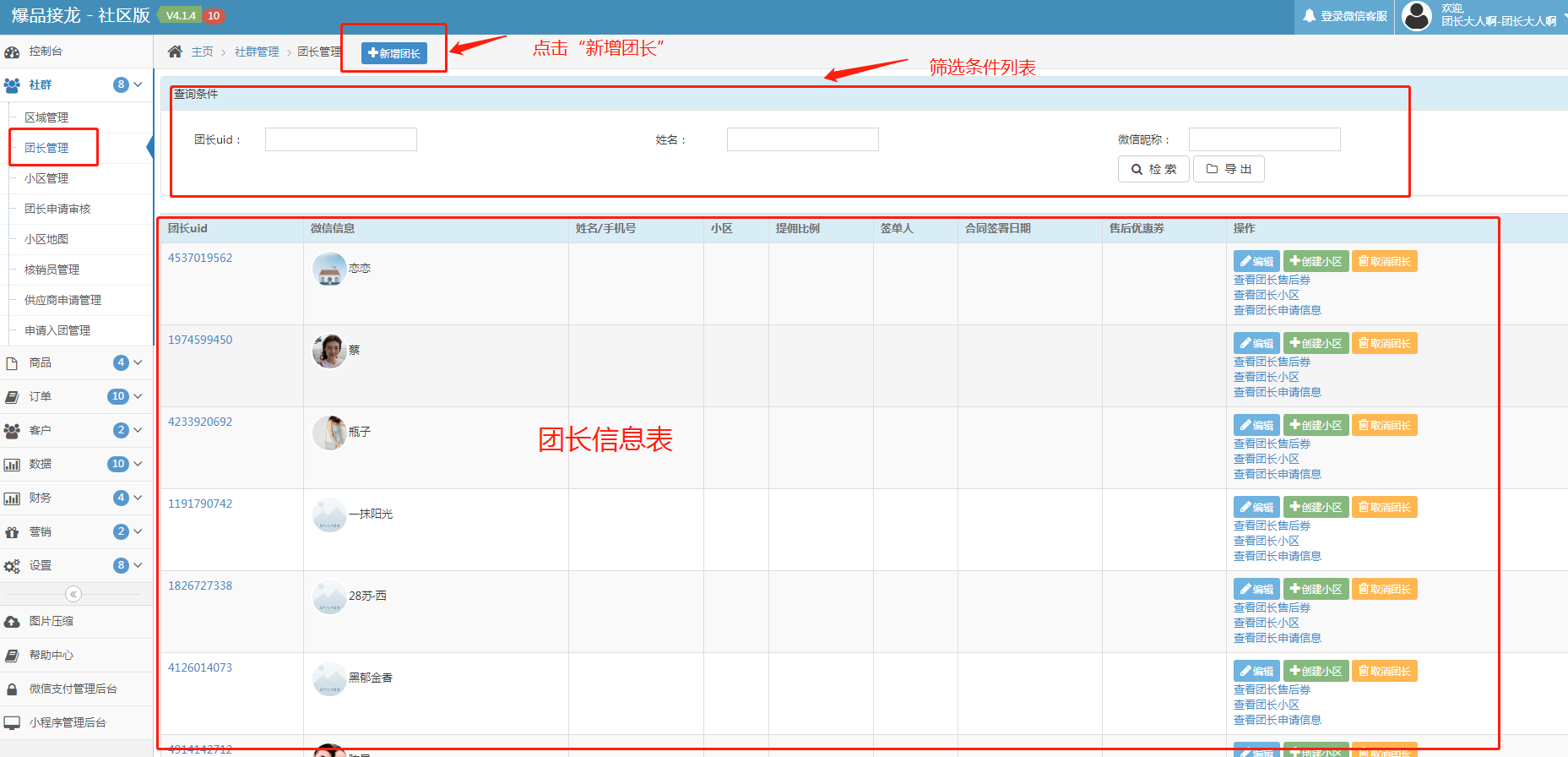Open 查看团长小区 for leader 1974599450
This screenshot has width=1568, height=757.
(x=1267, y=378)
